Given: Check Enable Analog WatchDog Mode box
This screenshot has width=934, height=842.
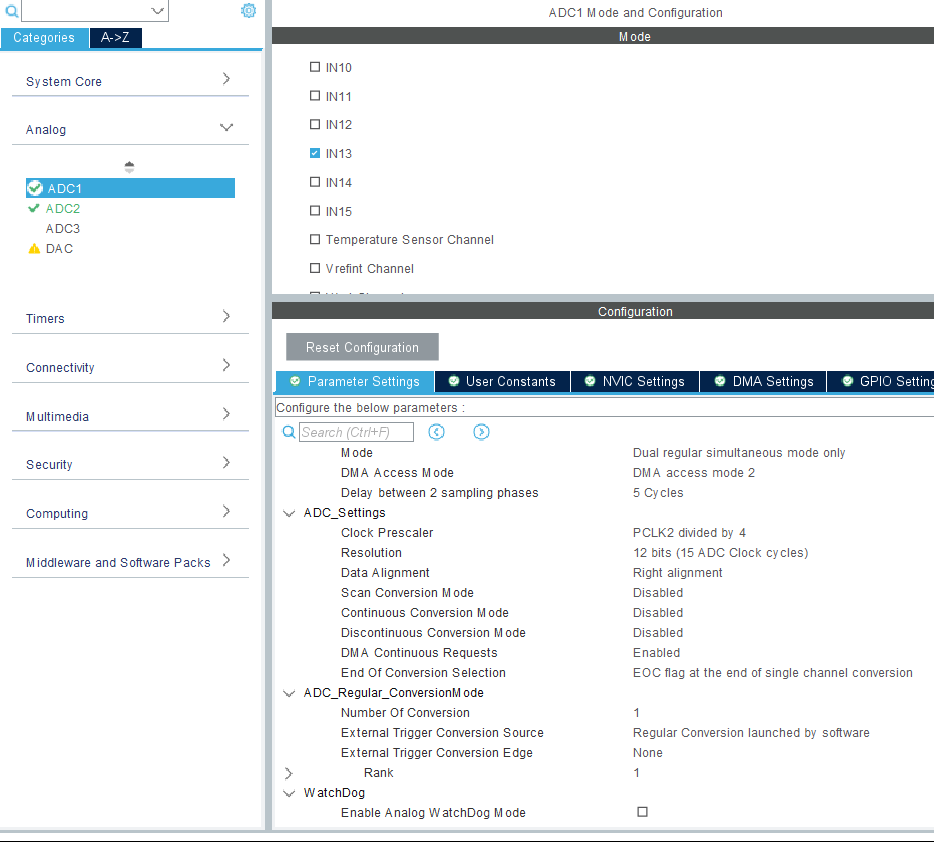Looking at the screenshot, I should [x=642, y=812].
